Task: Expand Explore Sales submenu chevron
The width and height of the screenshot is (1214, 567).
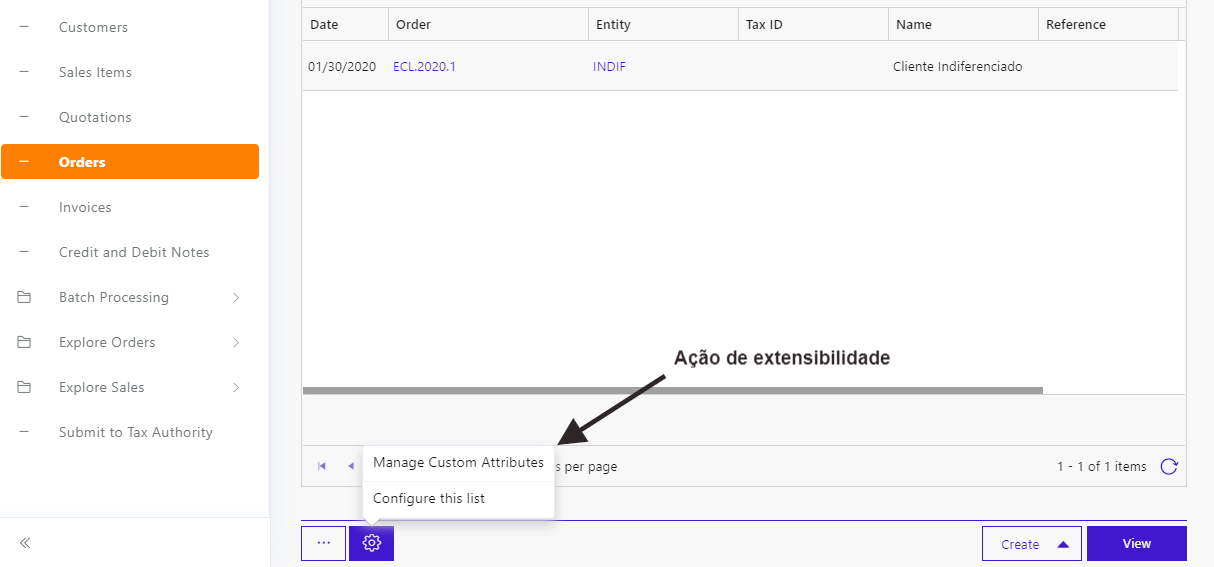Action: 236,387
